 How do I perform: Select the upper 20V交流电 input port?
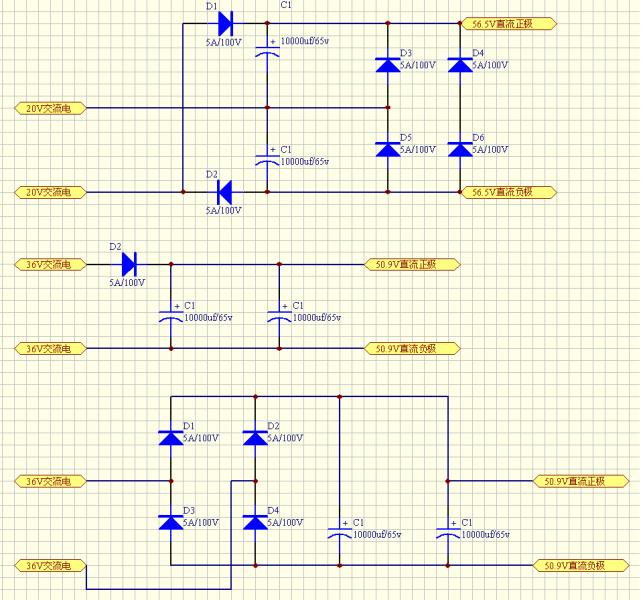click(49, 107)
